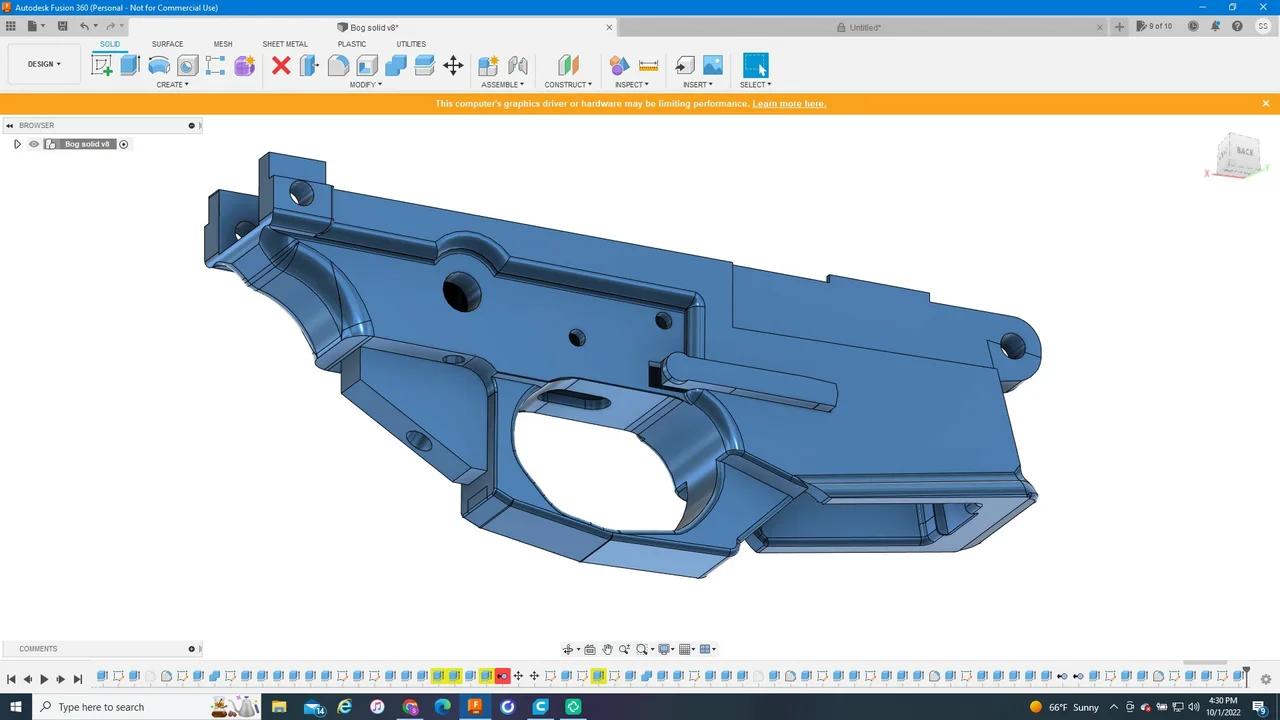Toggle the Select arrow tool
Image resolution: width=1280 pixels, height=720 pixels.
point(755,64)
